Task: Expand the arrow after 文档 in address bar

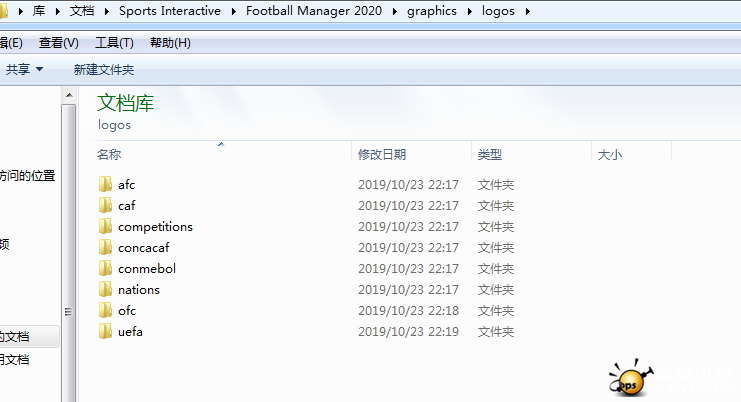Action: [107, 11]
